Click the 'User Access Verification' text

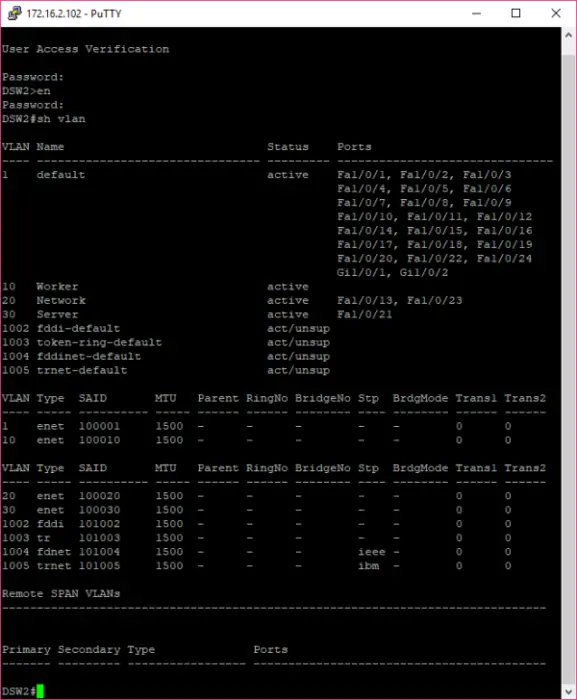[x=85, y=49]
